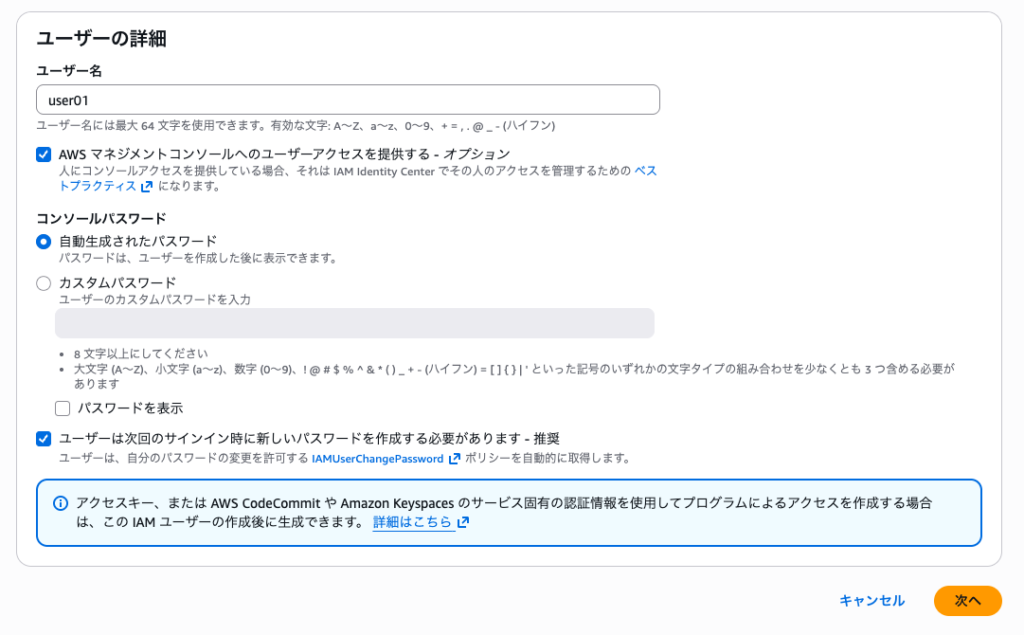Click the カスタムパスワード label text
The image size is (1024, 635).
pos(117,283)
